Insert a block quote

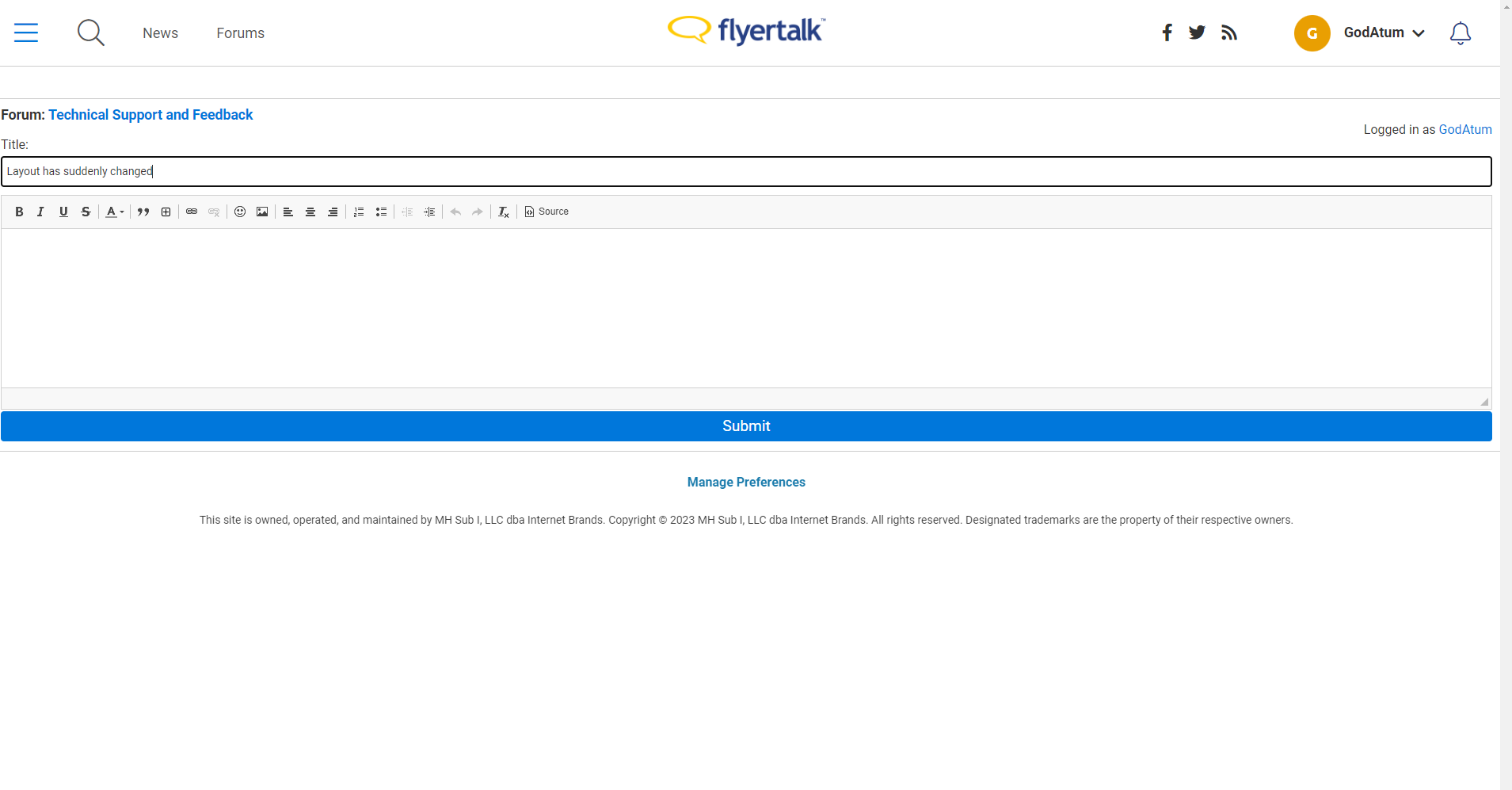(143, 212)
